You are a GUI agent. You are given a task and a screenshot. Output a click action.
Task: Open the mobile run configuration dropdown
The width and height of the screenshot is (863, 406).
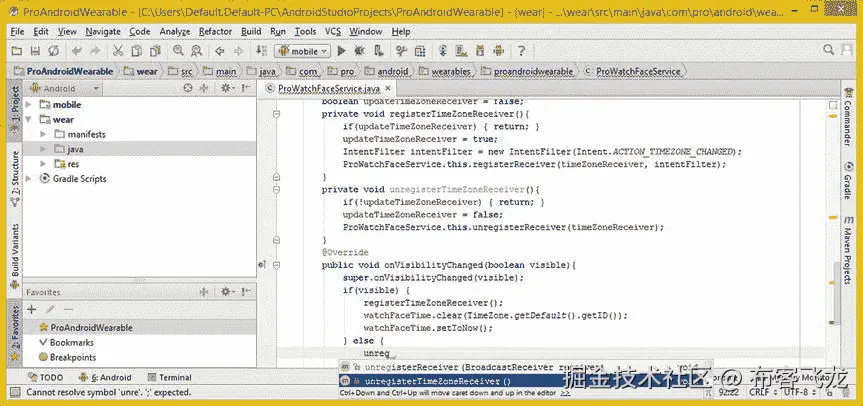pos(302,51)
